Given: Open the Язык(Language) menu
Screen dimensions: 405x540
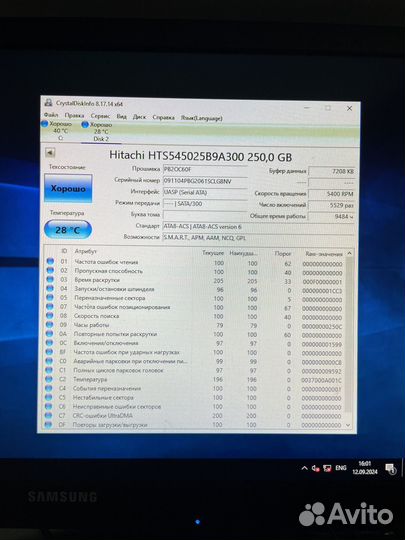Looking at the screenshot, I should 201,118.
